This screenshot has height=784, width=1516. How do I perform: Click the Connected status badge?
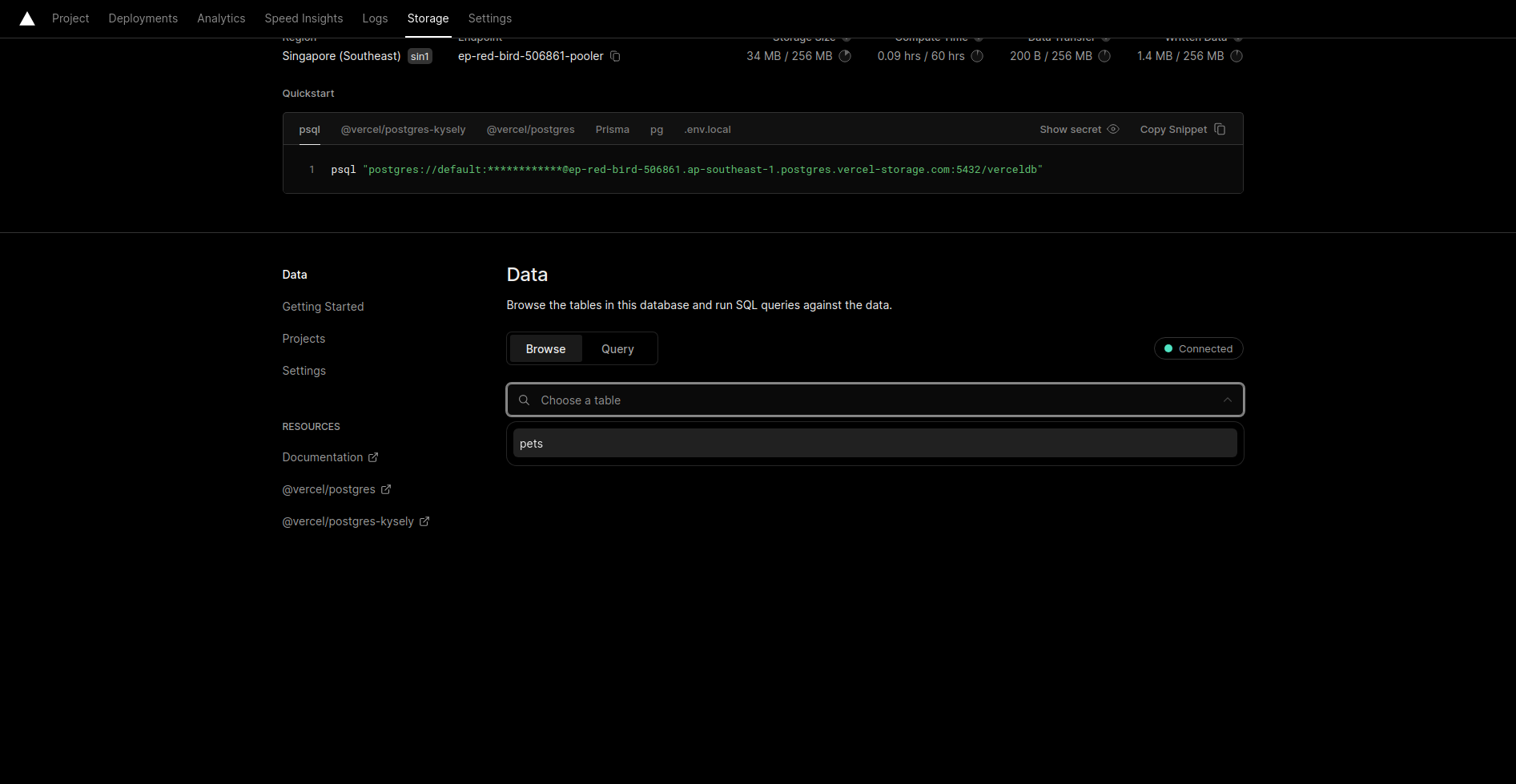coord(1198,348)
